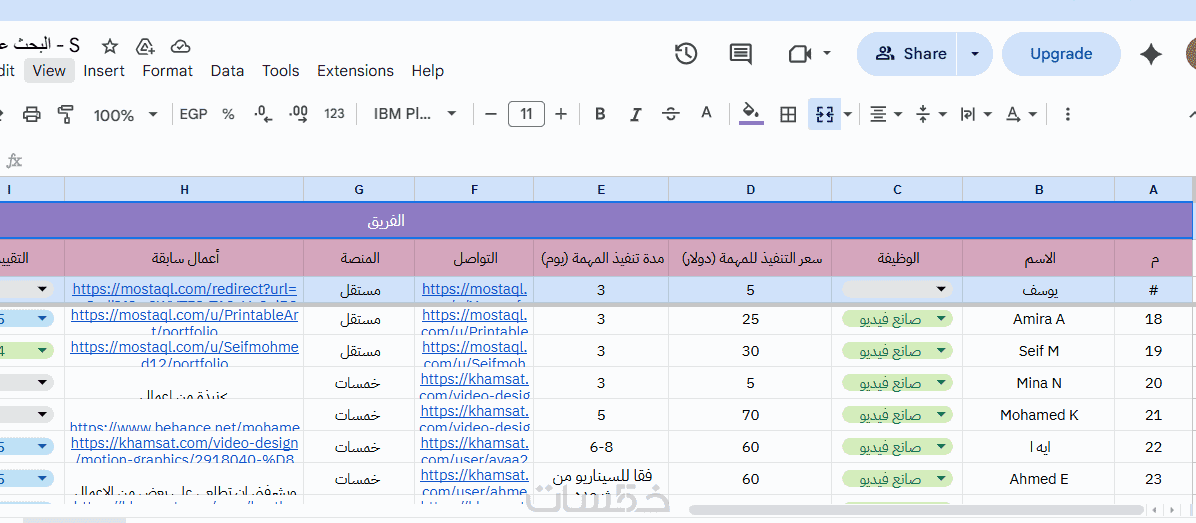Expand the Share options arrow
The image size is (1196, 523).
[x=975, y=54]
